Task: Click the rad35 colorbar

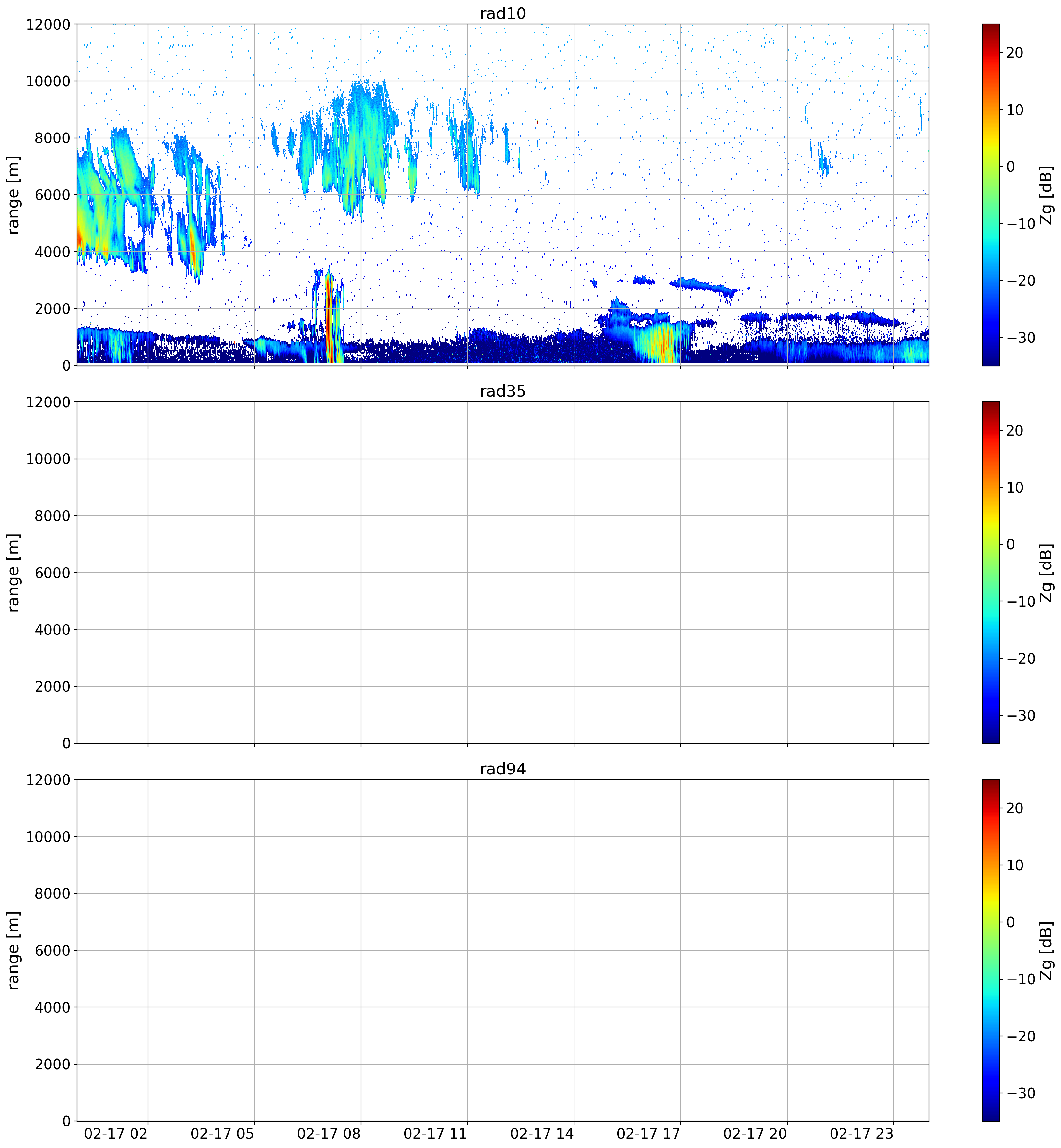Action: tap(990, 572)
